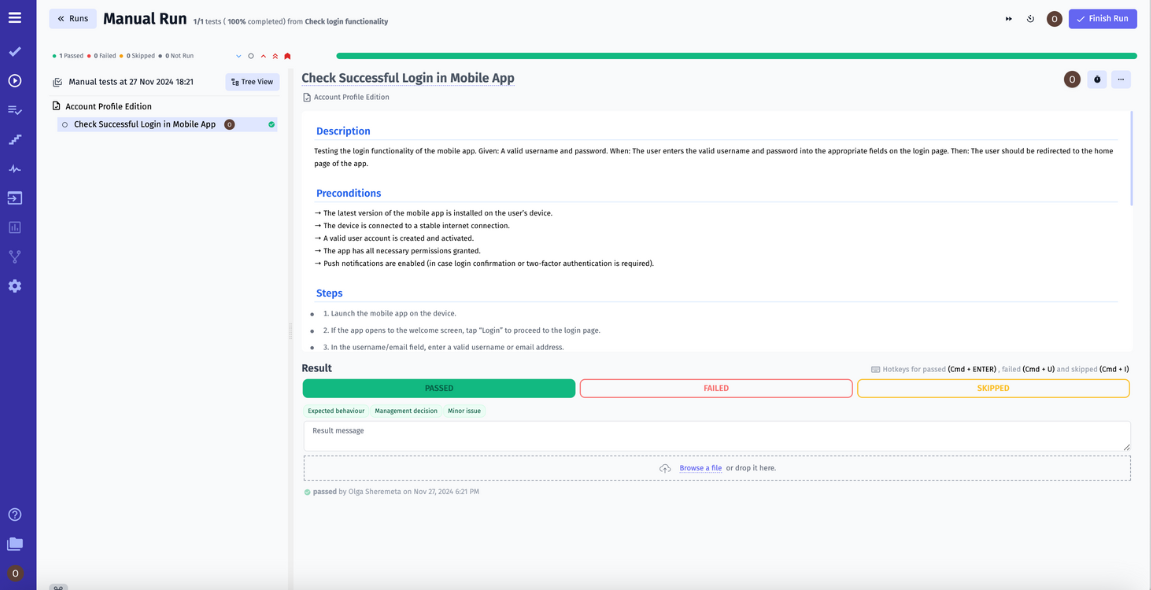
Task: Select the Test Cases checkmark icon in sidebar
Action: click(x=13, y=52)
